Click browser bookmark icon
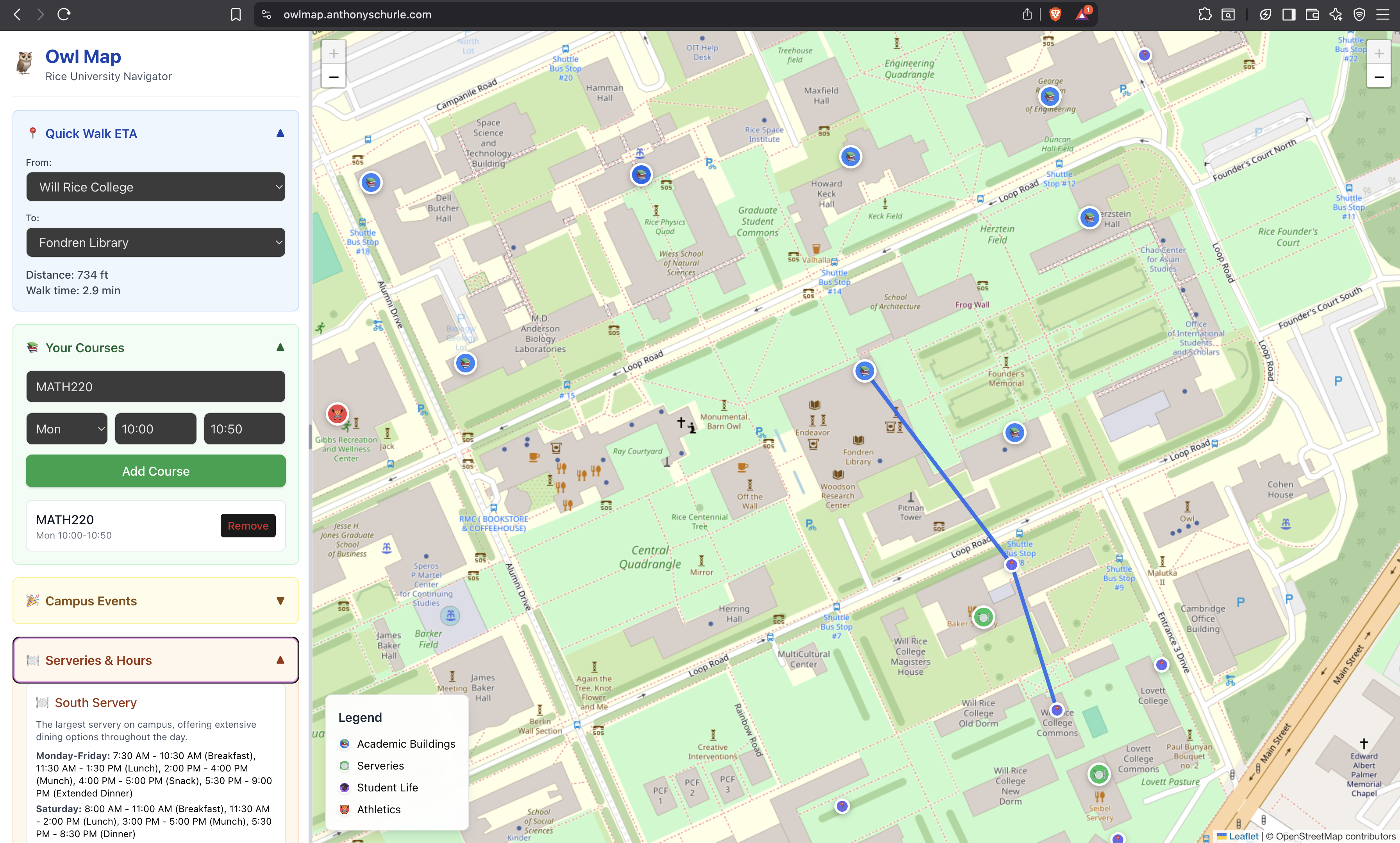1400x843 pixels. tap(236, 15)
